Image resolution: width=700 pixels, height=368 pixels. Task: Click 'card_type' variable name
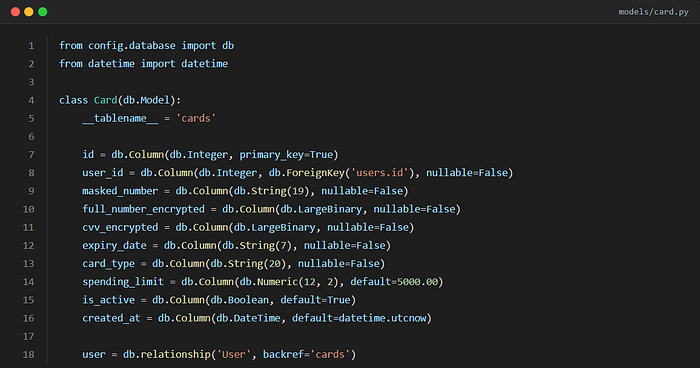[108, 263]
